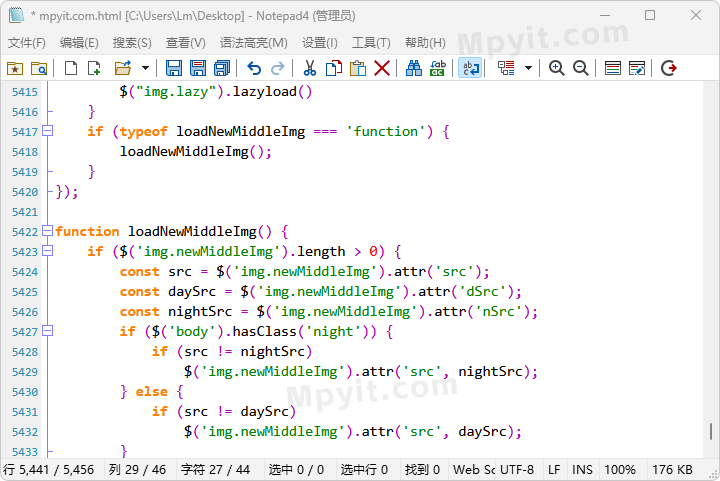Cut selection with scissors icon
Screen dimensions: 720x481
310,68
